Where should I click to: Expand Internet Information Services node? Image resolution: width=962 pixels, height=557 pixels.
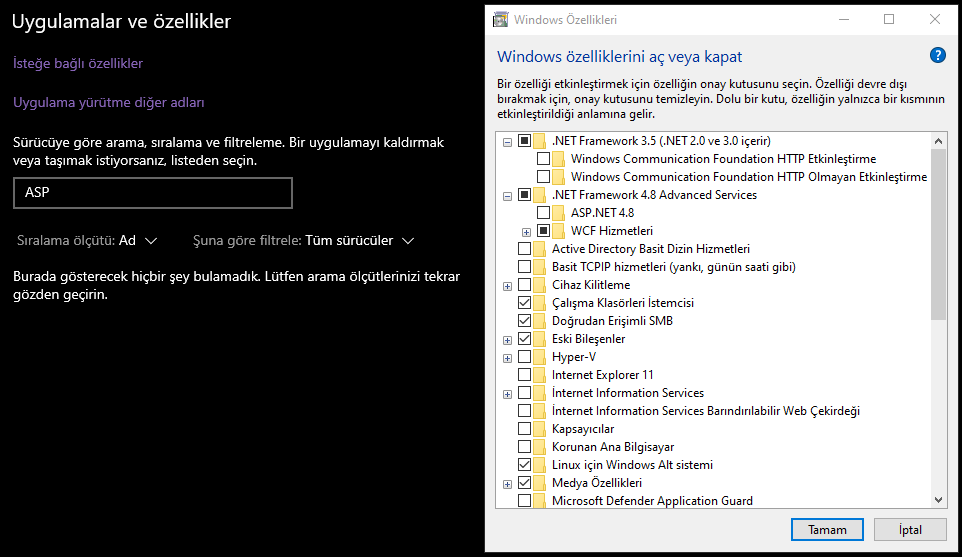[x=507, y=394]
